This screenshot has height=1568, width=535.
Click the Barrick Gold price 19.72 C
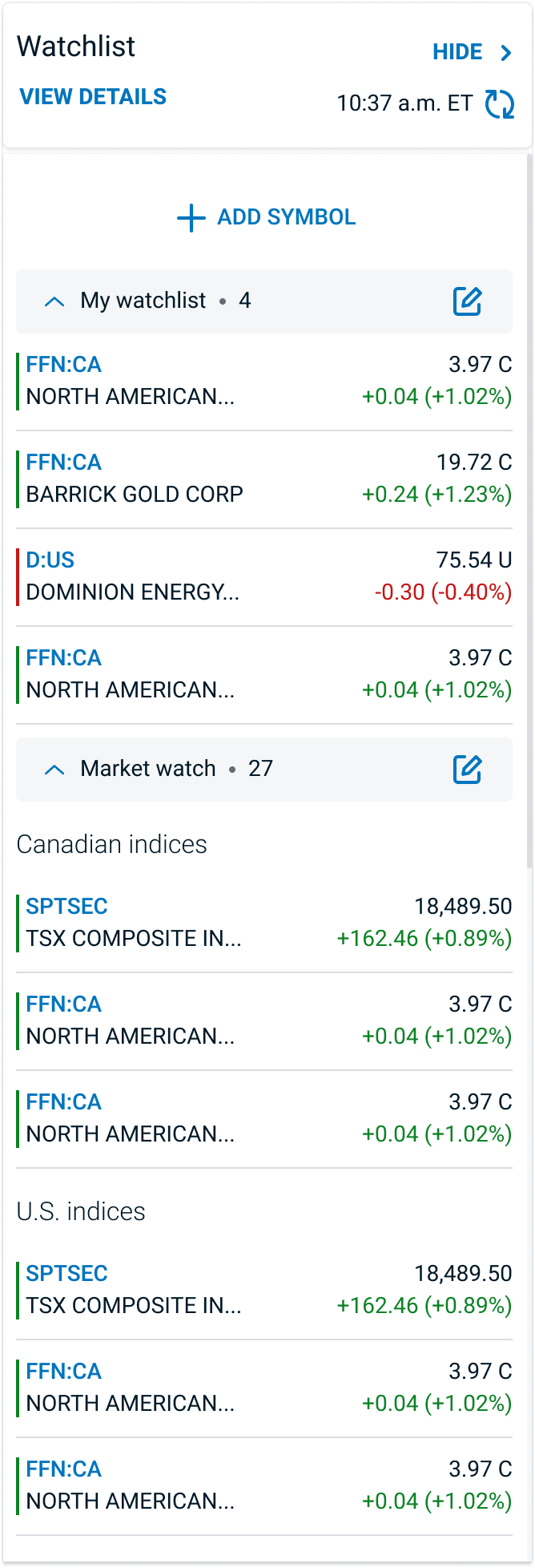pos(473,462)
